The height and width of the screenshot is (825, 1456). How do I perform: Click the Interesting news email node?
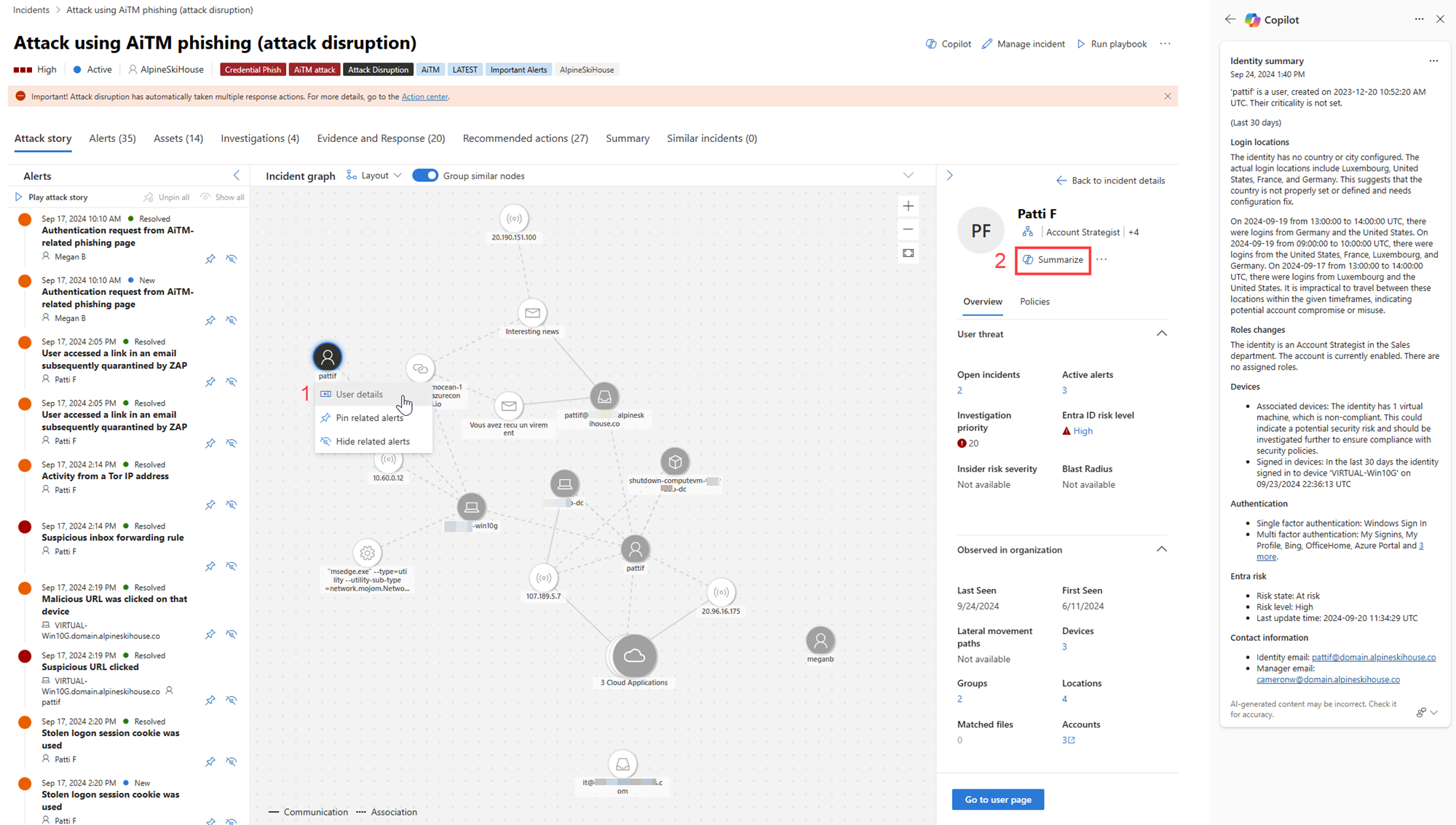(532, 313)
